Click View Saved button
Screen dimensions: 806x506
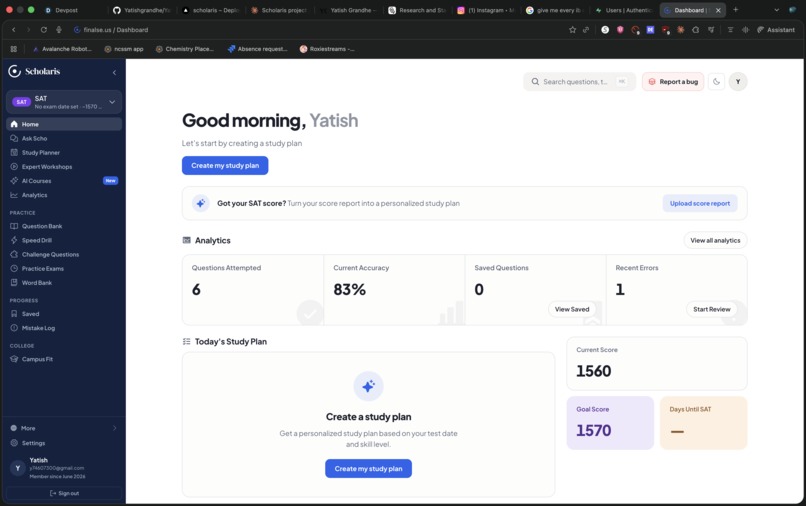pos(572,309)
